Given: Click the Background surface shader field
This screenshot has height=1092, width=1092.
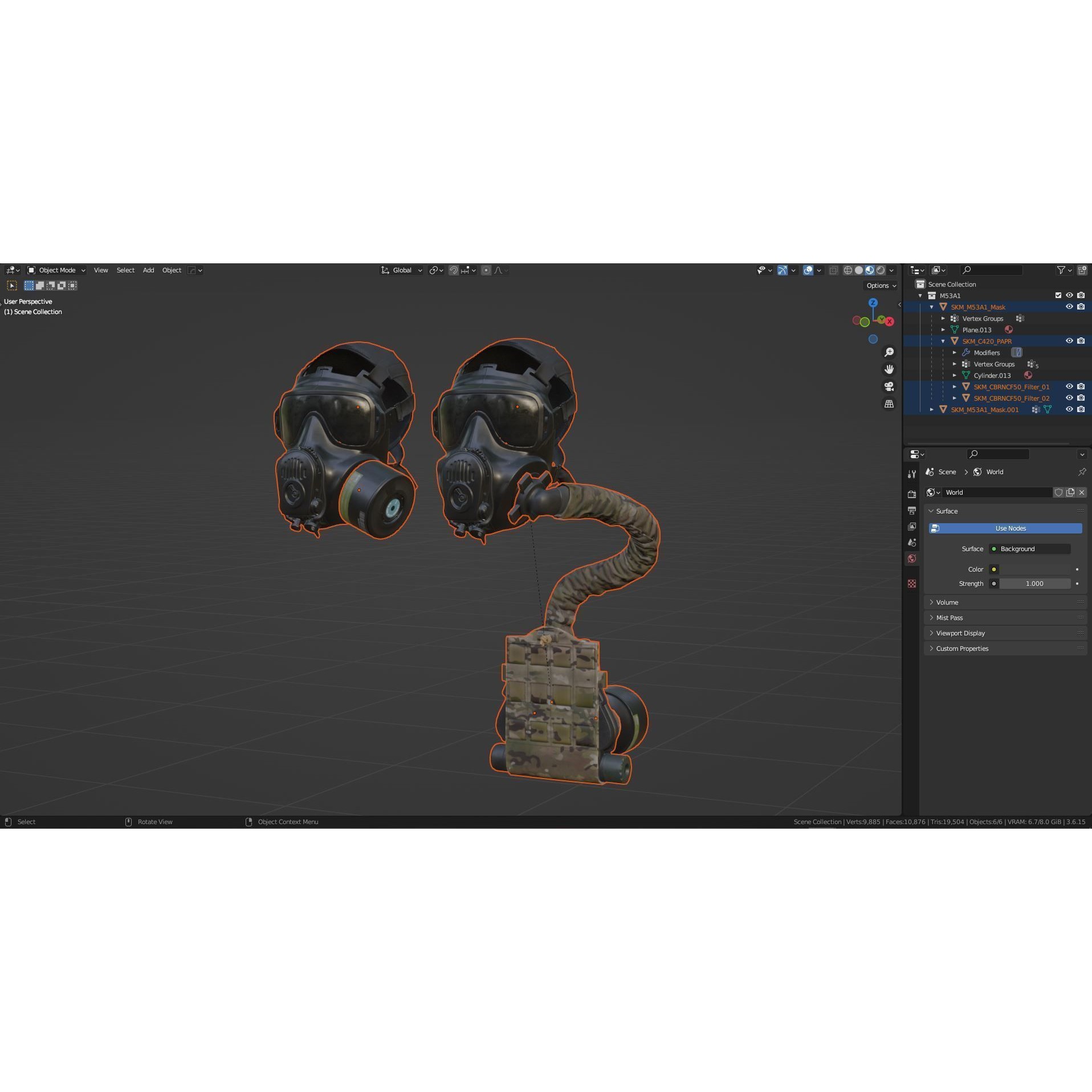Looking at the screenshot, I should tap(1030, 549).
